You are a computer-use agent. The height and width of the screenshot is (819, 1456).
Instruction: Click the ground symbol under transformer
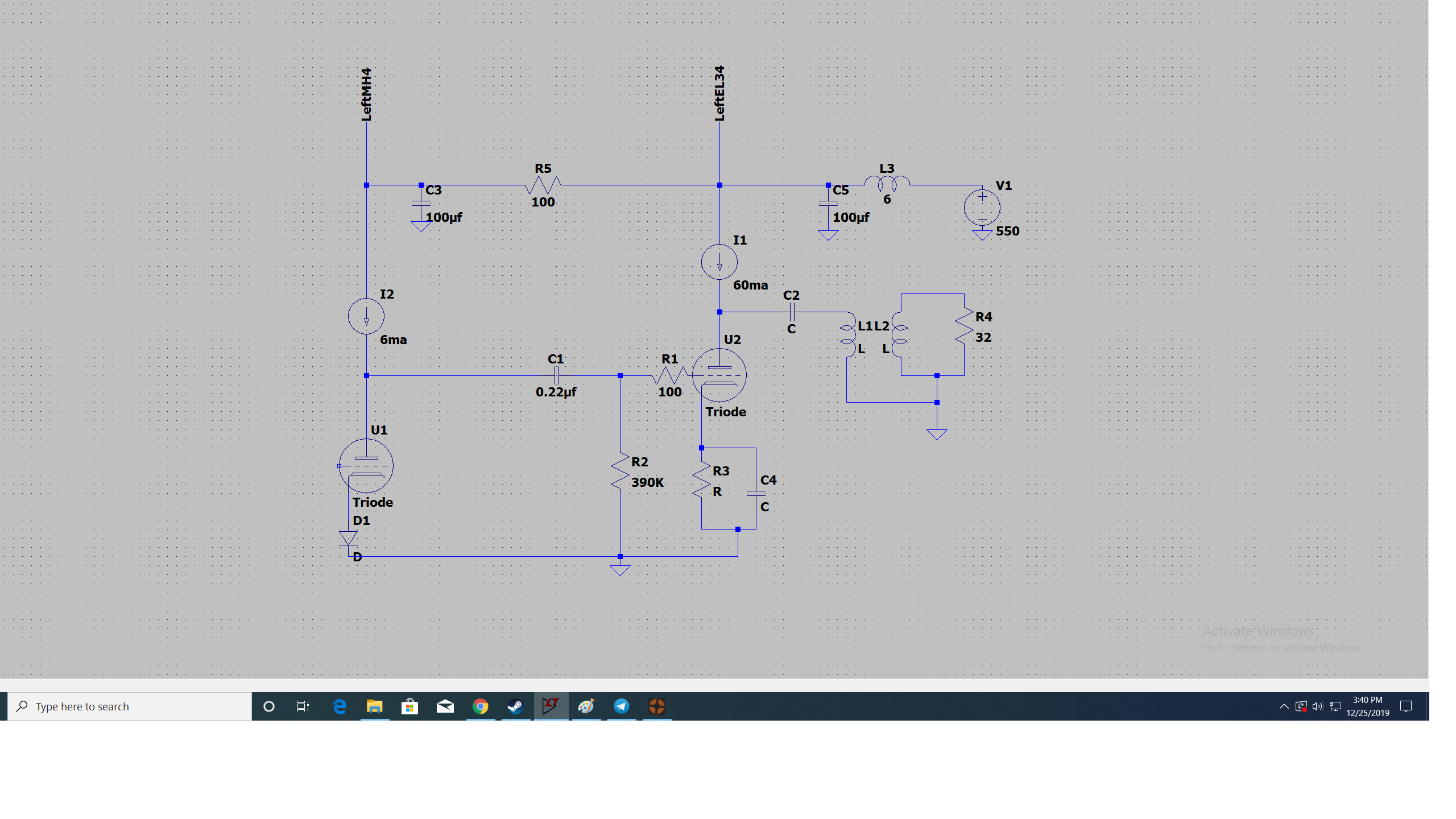[937, 434]
